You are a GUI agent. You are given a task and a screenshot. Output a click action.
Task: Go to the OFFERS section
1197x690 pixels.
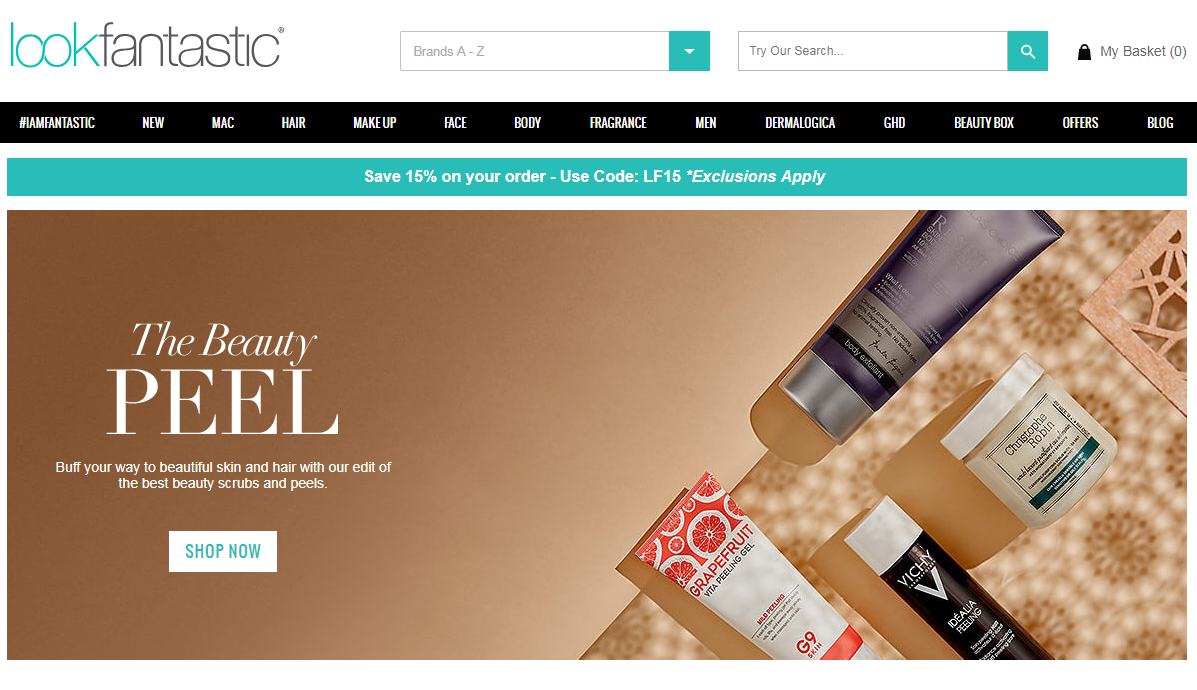point(1080,123)
